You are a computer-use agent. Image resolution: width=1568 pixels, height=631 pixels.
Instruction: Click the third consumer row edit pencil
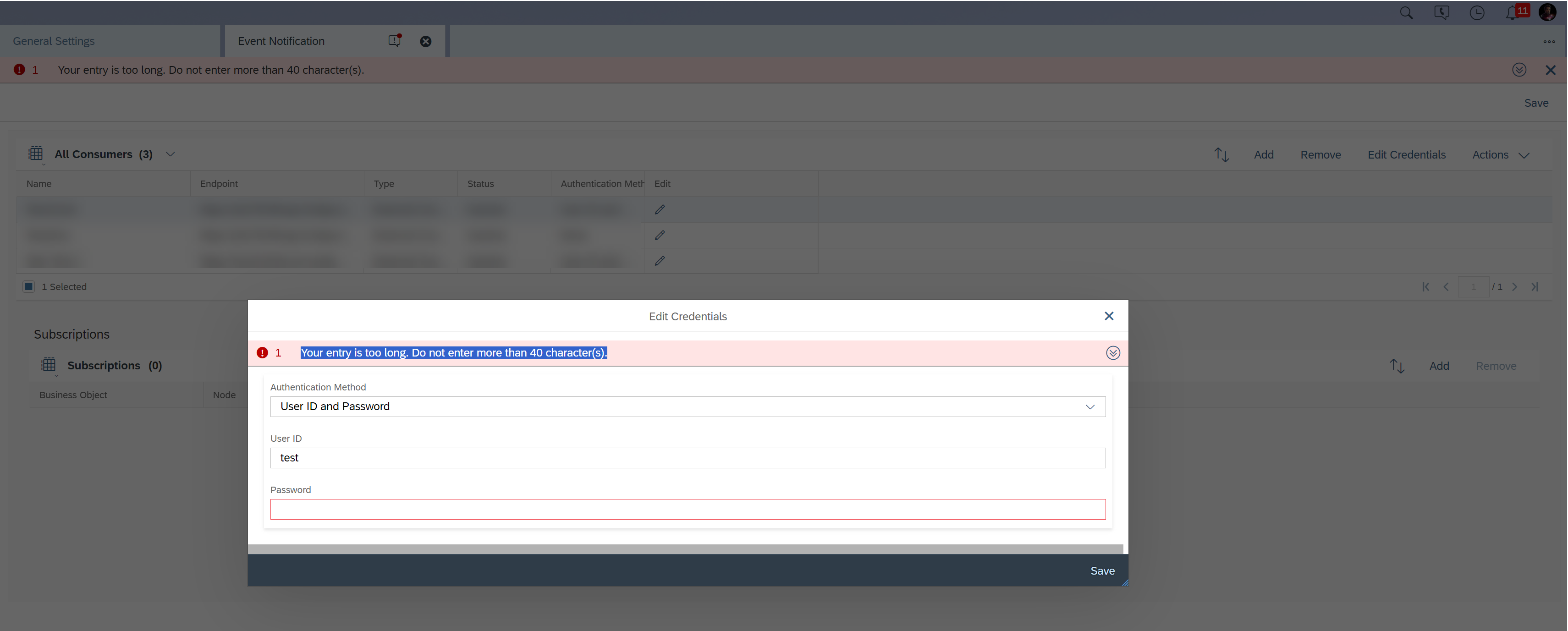pyautogui.click(x=660, y=261)
